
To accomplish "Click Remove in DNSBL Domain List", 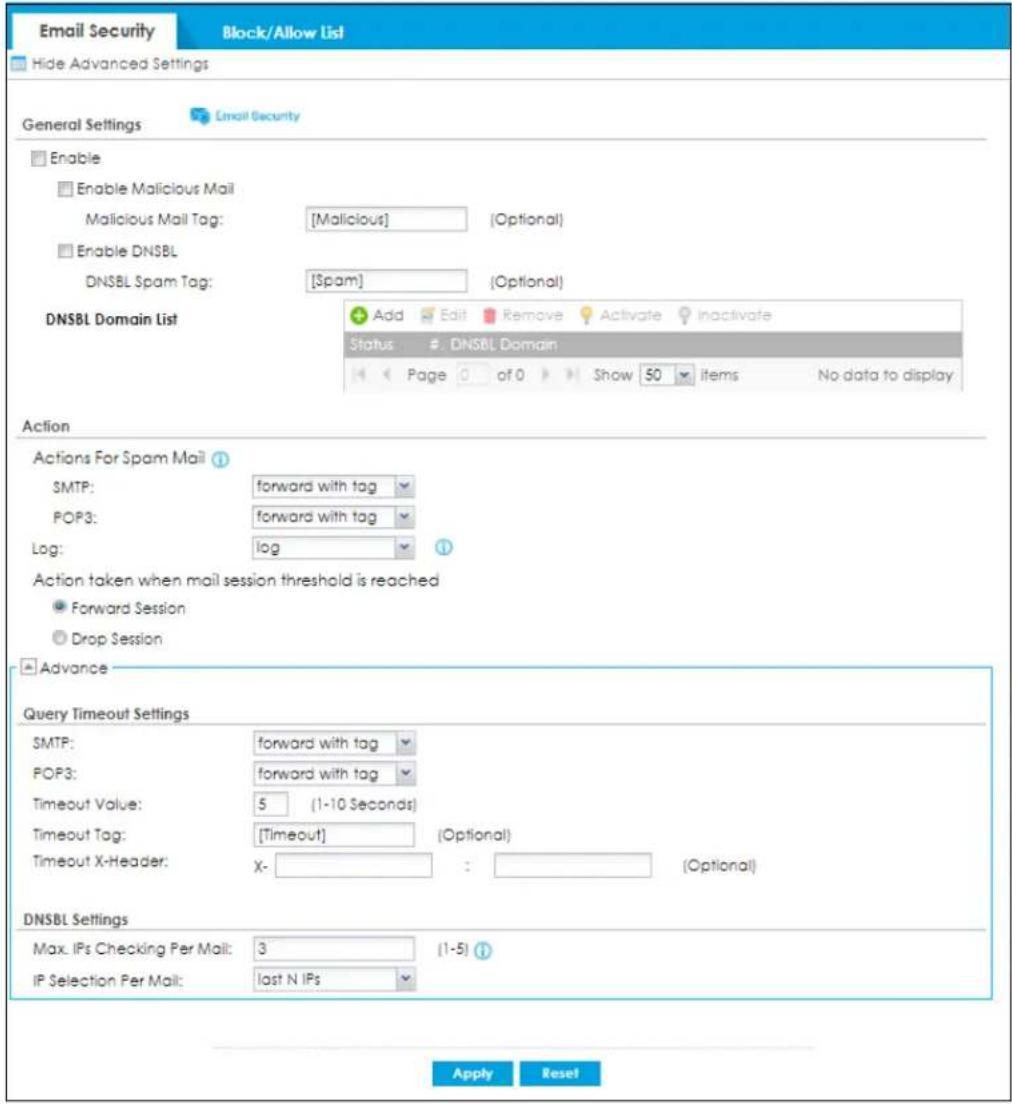I will [x=523, y=315].
